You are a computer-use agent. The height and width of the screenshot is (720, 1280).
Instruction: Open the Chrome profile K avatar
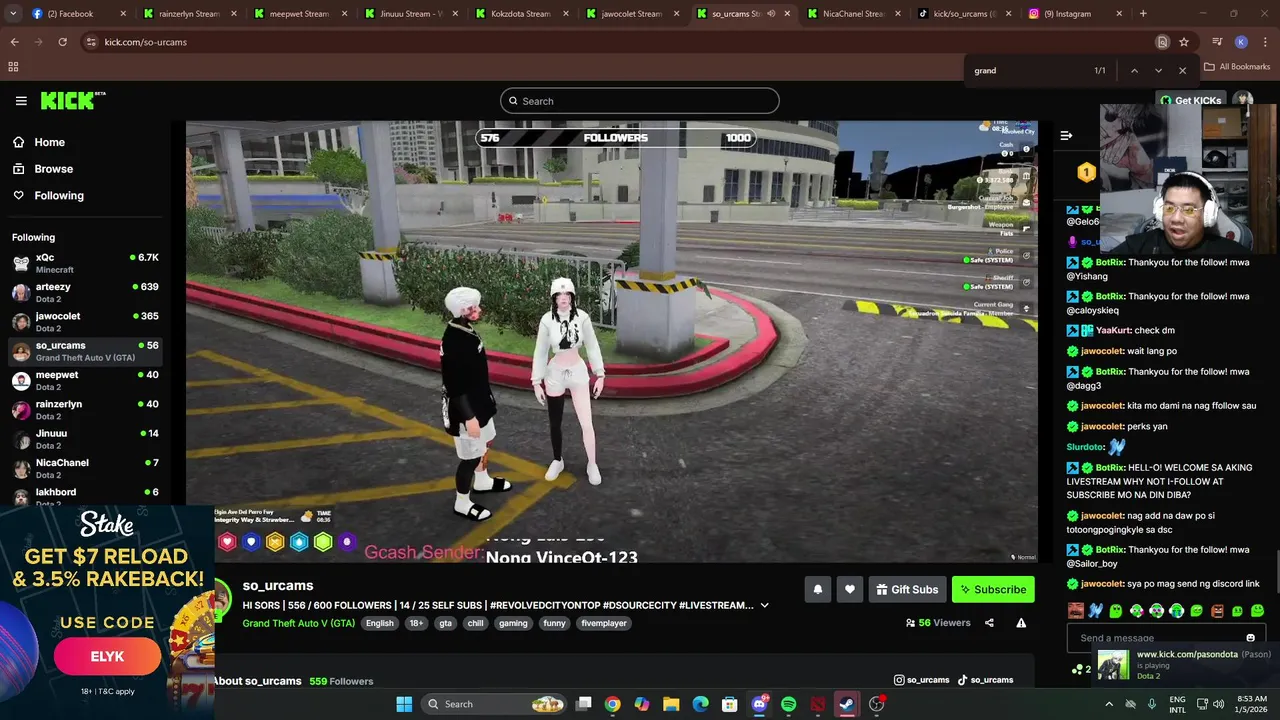pyautogui.click(x=1241, y=42)
